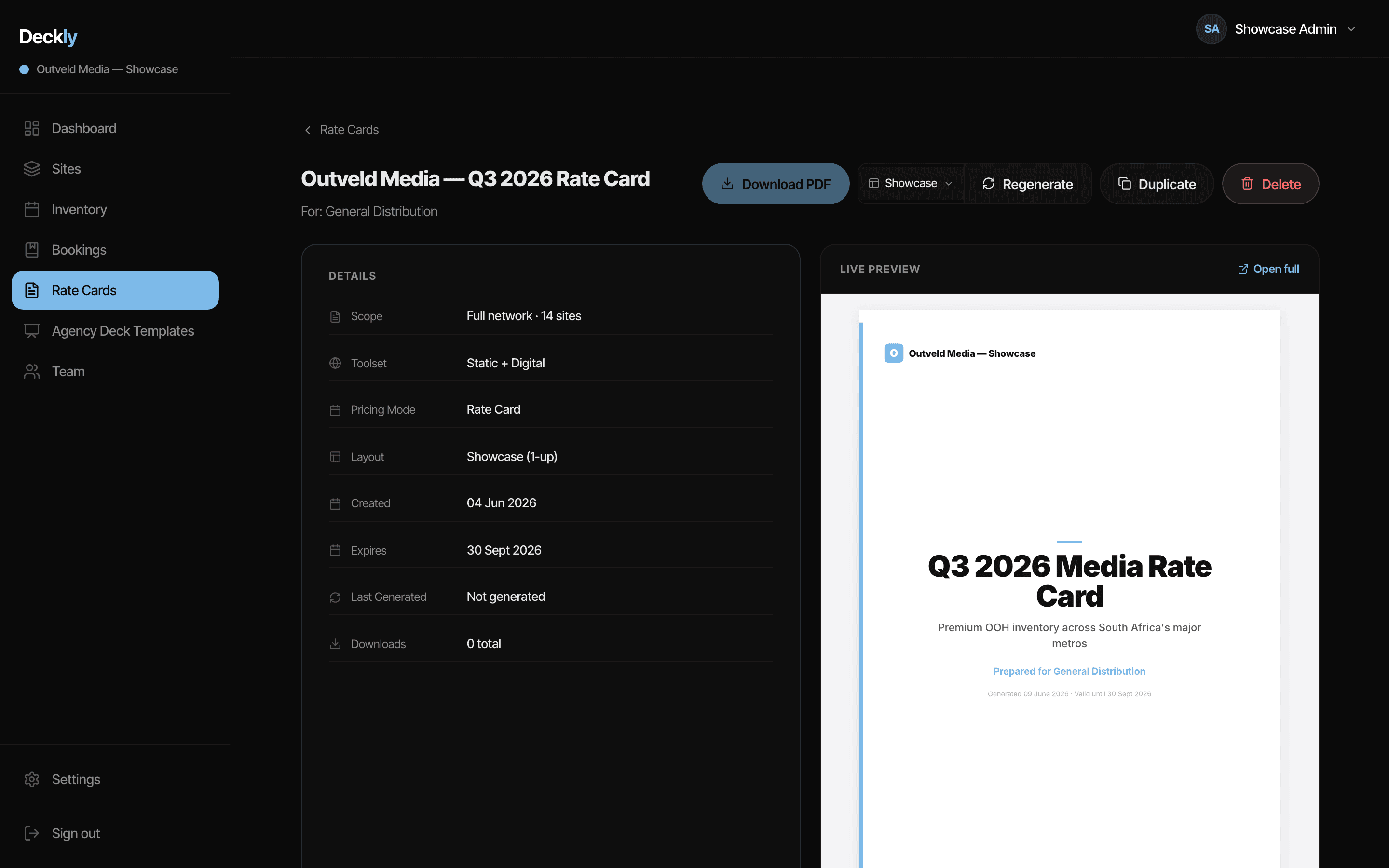Click the Agency Deck Templates presentation icon

[31, 331]
